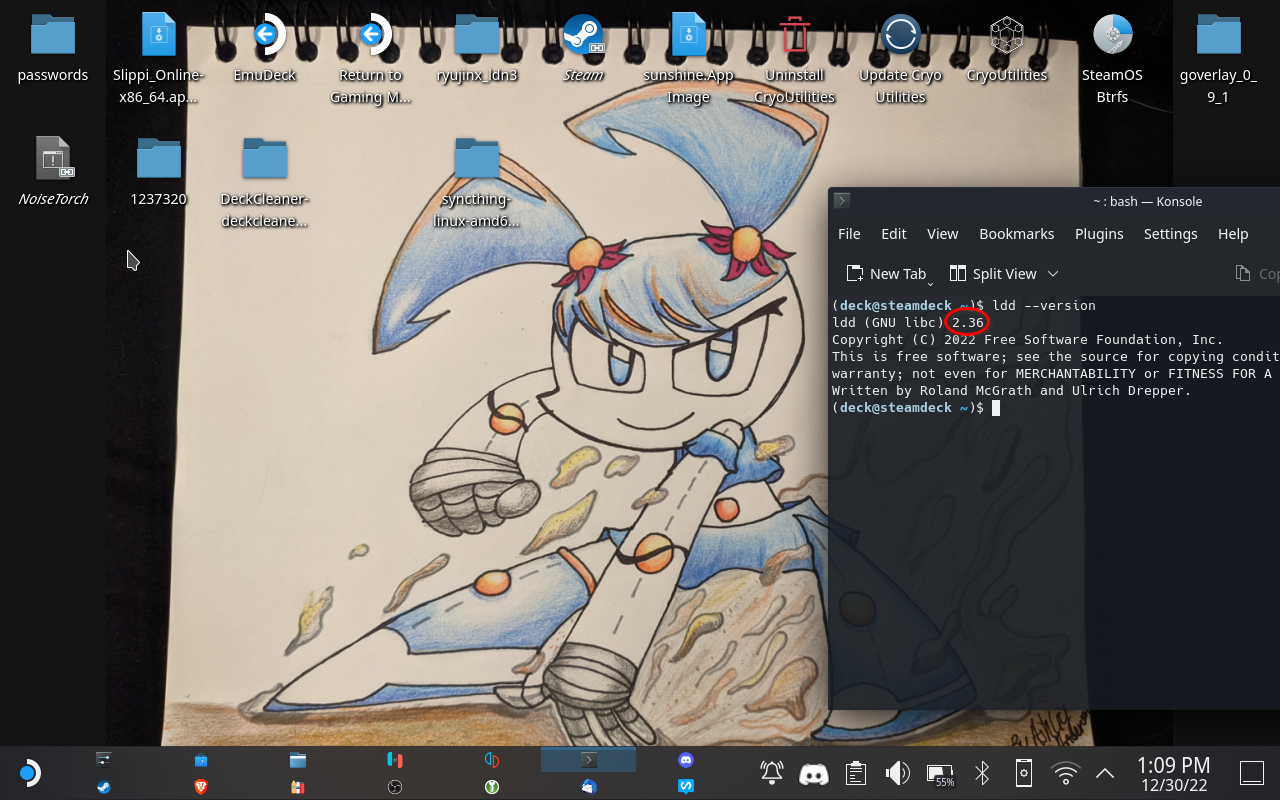Launch Brave browser from the taskbar

pos(200,787)
